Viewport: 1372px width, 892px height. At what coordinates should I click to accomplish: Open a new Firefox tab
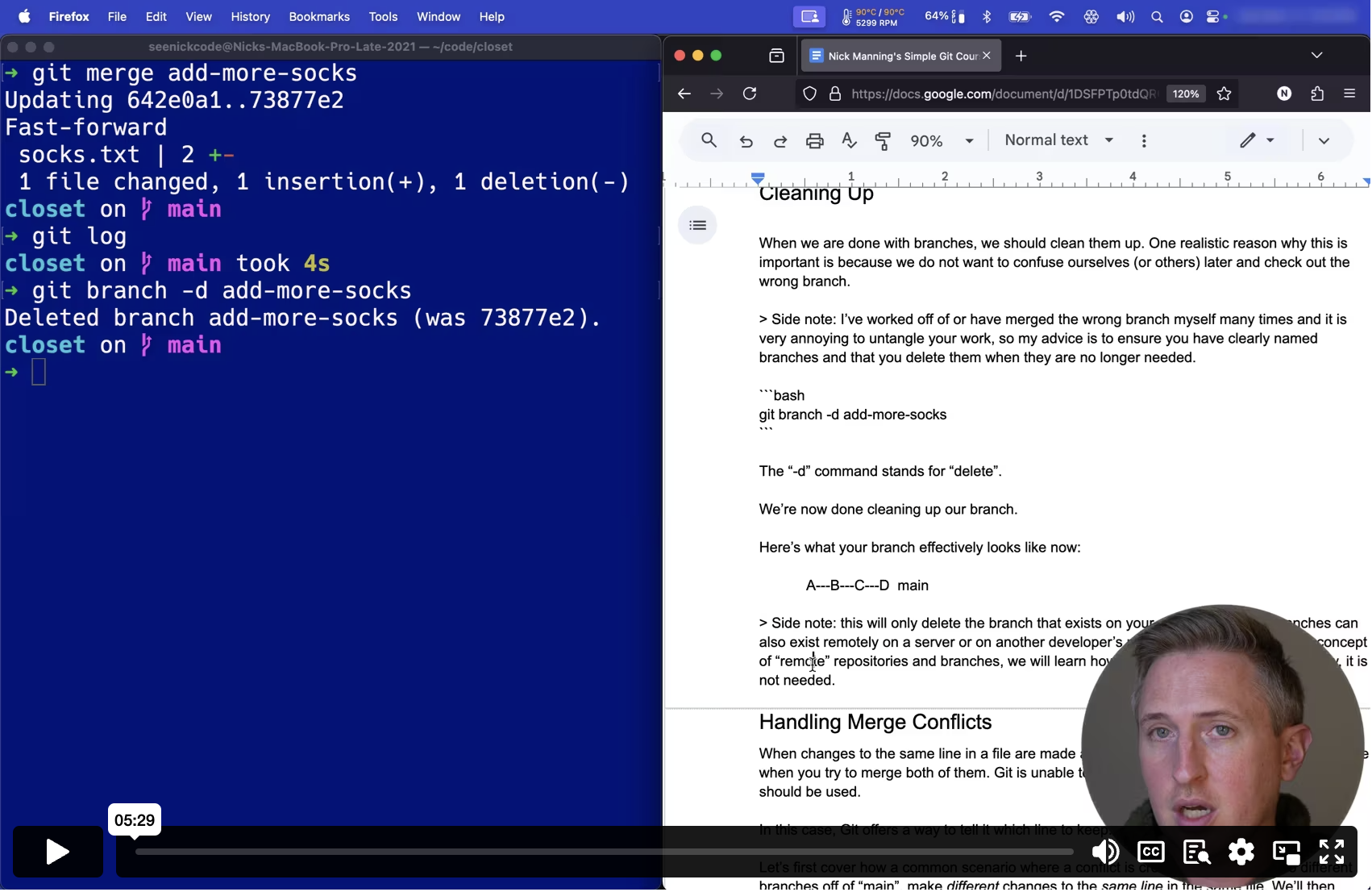(x=1021, y=56)
